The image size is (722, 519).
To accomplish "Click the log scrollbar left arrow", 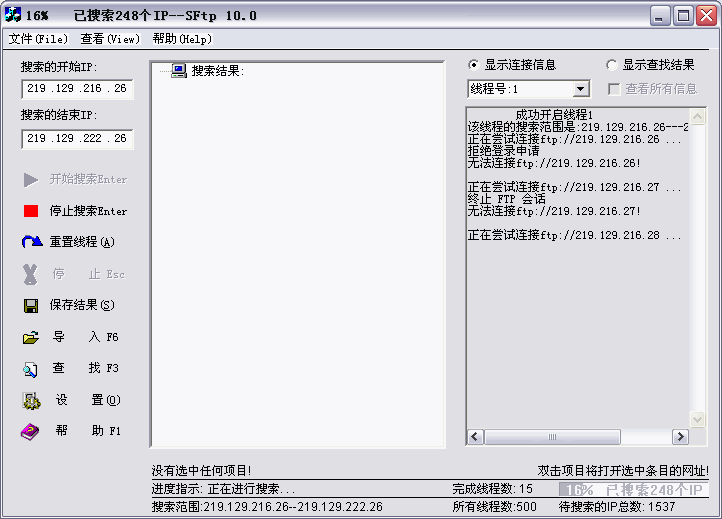I will tap(476, 437).
